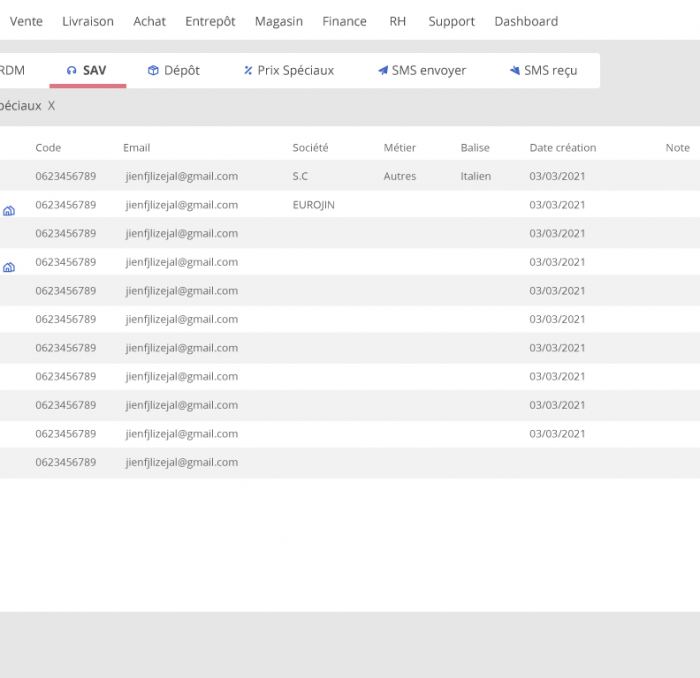The width and height of the screenshot is (700, 678).
Task: Select the row with société S.C
Action: [300, 176]
